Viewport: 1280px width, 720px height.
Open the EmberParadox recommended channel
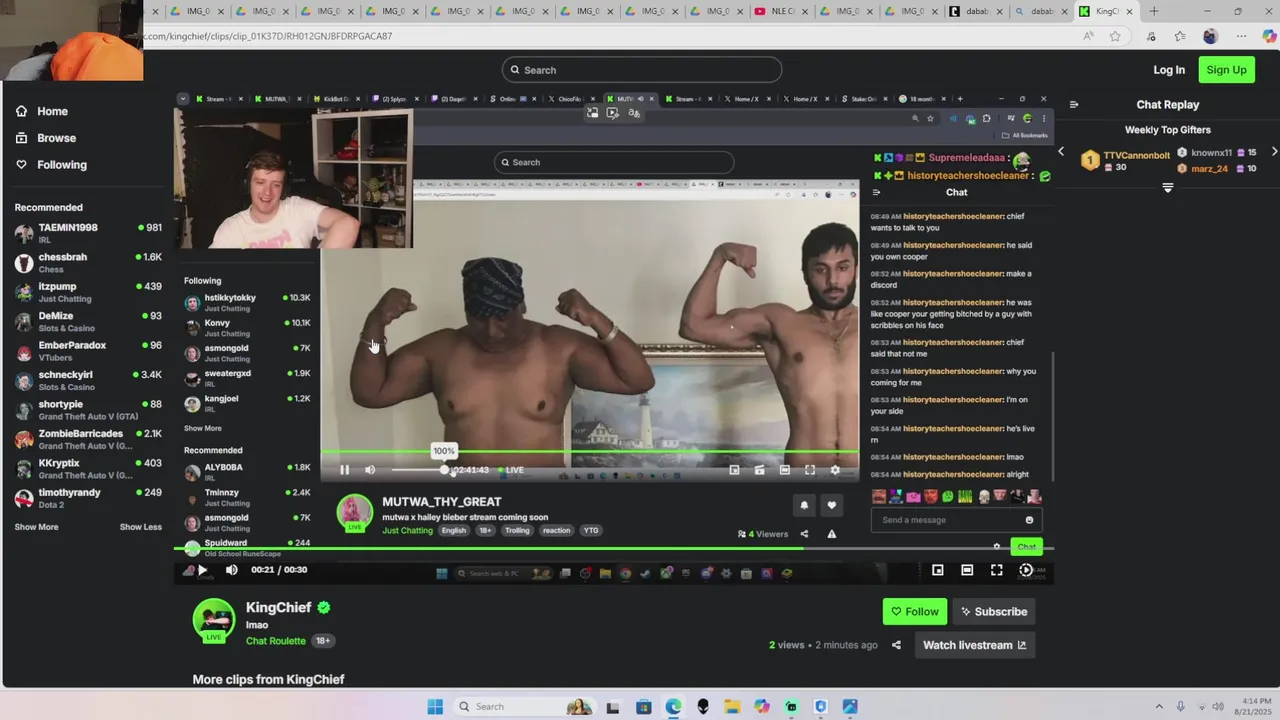coord(88,351)
